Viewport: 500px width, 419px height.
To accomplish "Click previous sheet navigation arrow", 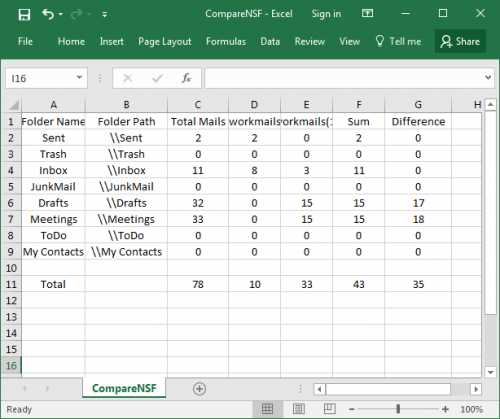I will tap(24, 389).
